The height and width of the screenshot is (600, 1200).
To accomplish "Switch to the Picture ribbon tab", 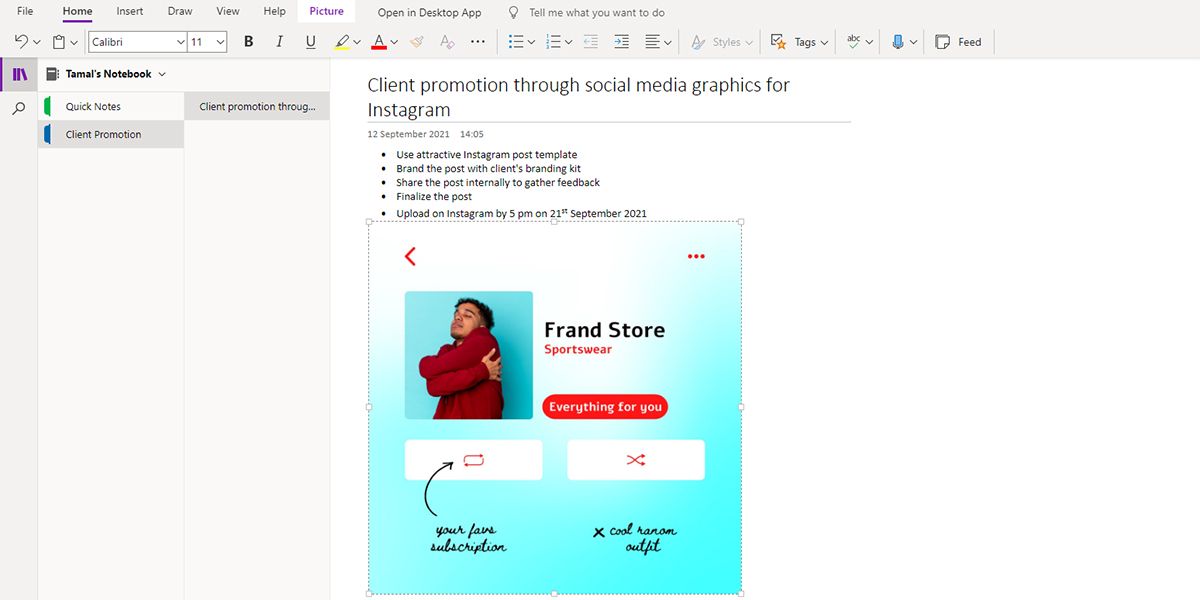I will (326, 11).
